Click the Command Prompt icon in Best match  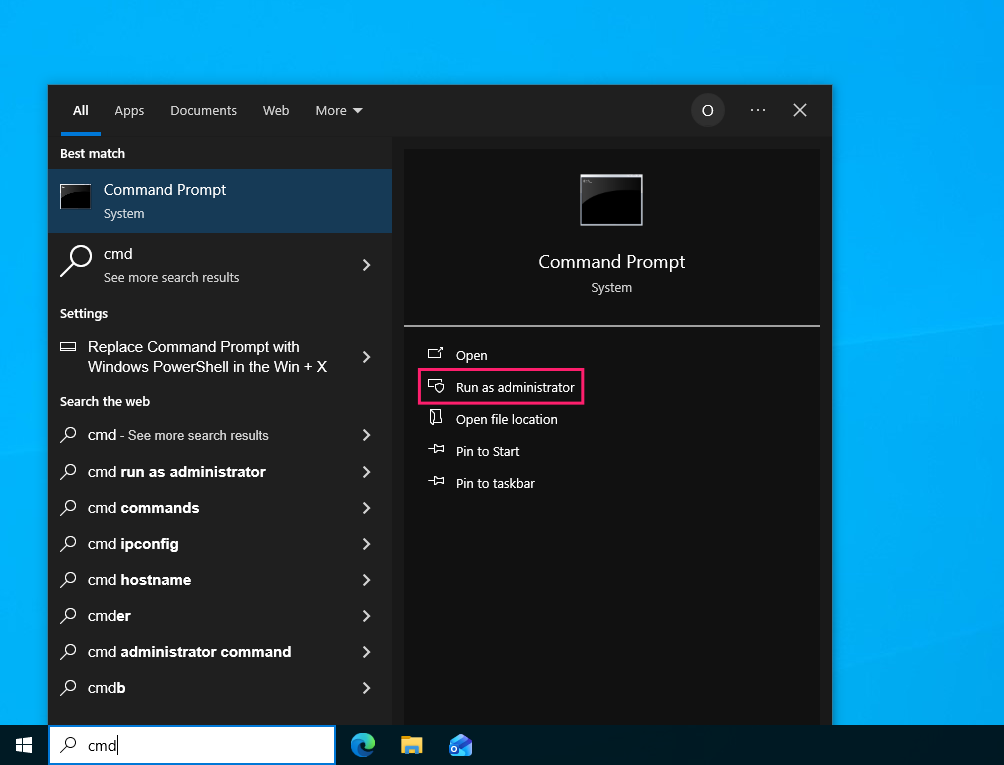point(76,197)
